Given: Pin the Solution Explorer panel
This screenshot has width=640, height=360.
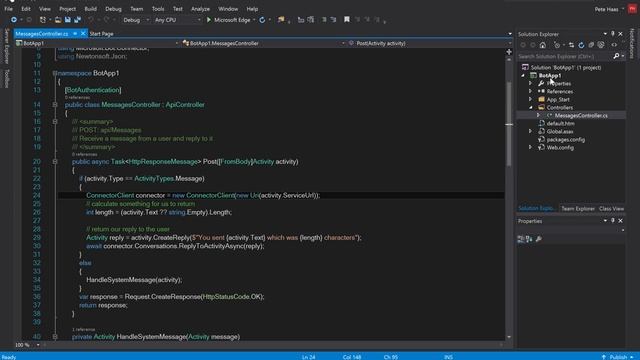Looking at the screenshot, I should pos(613,34).
